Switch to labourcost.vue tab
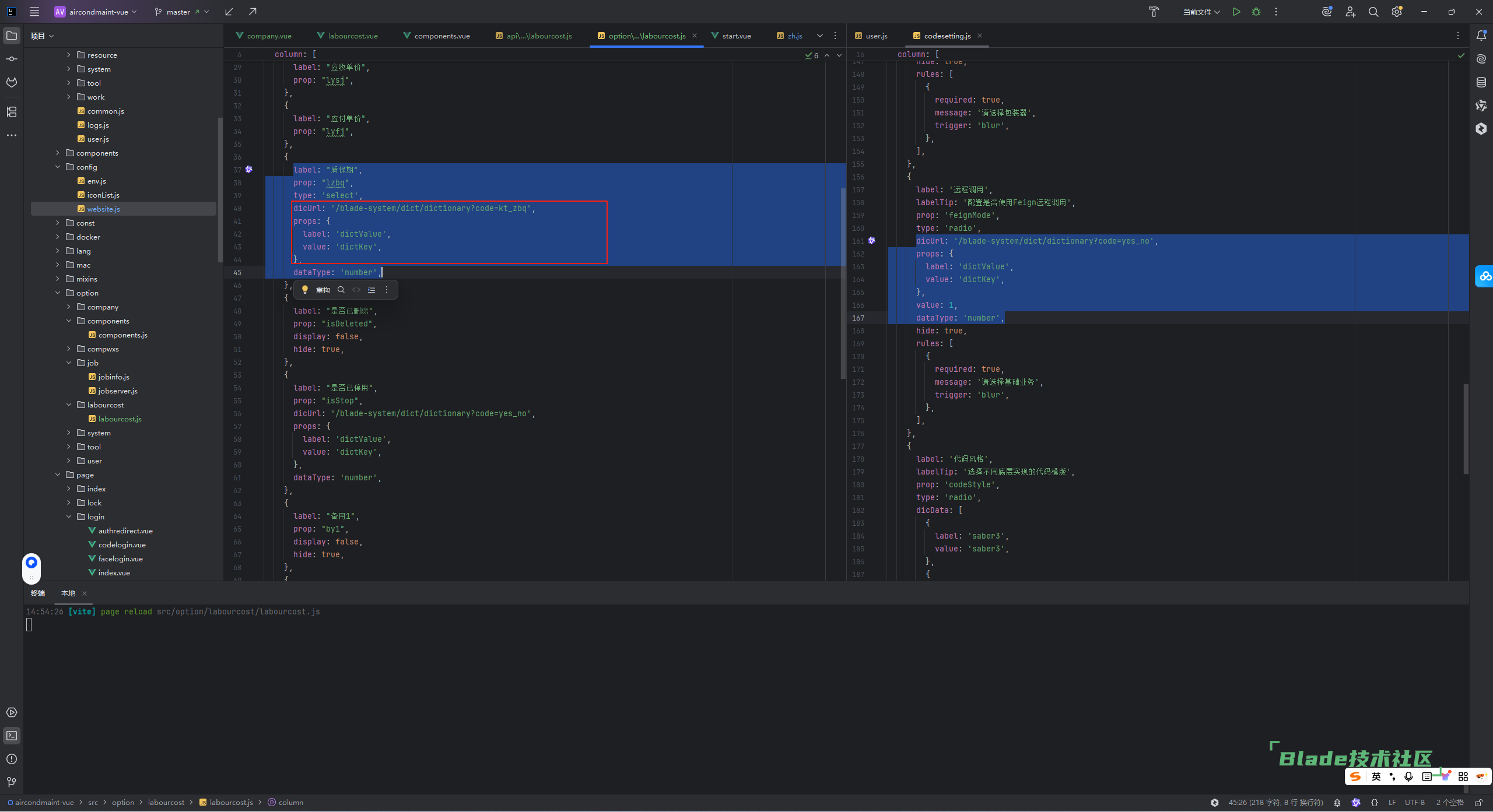1493x812 pixels. click(x=347, y=36)
